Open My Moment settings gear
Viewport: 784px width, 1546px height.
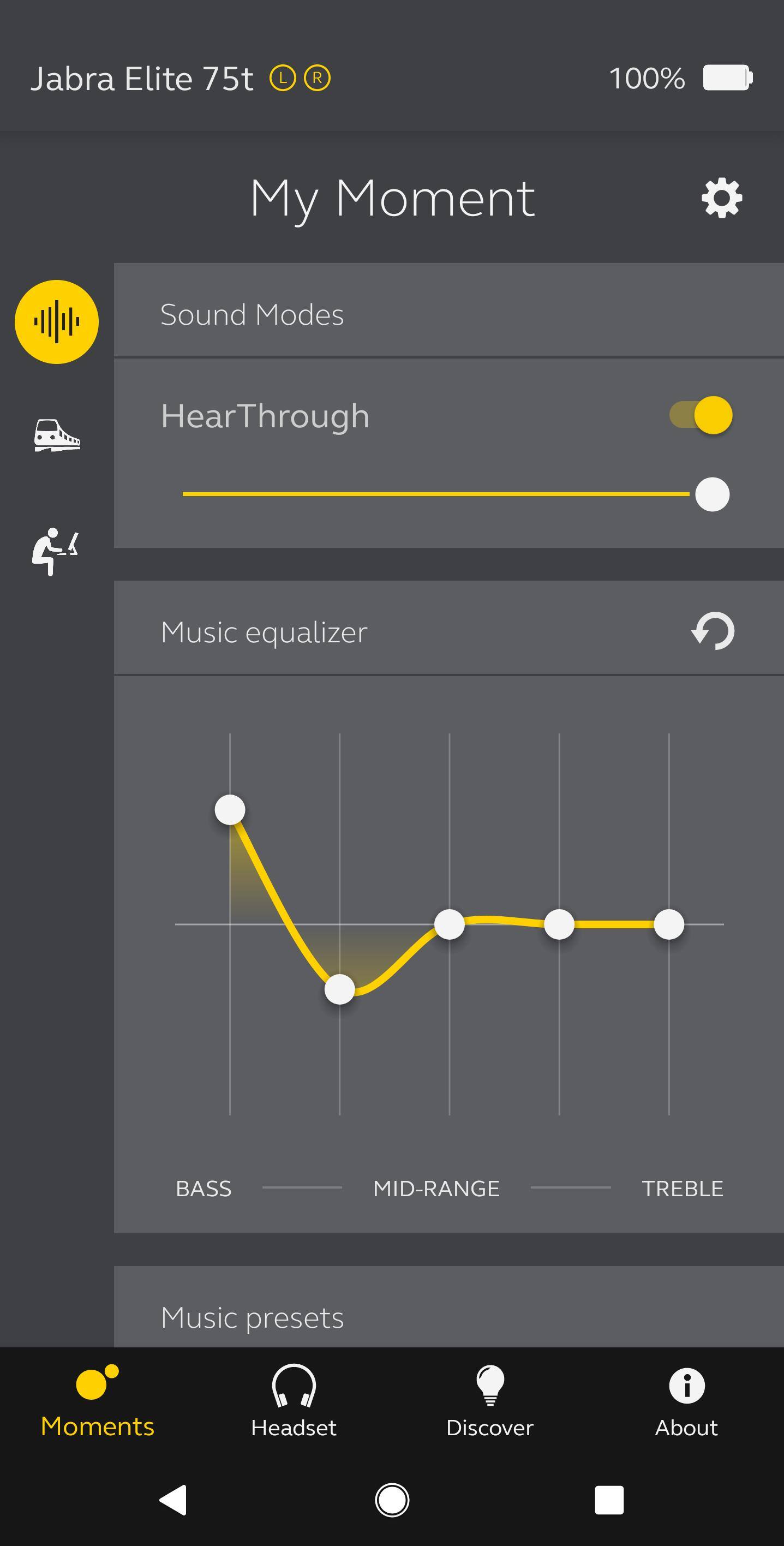point(722,198)
